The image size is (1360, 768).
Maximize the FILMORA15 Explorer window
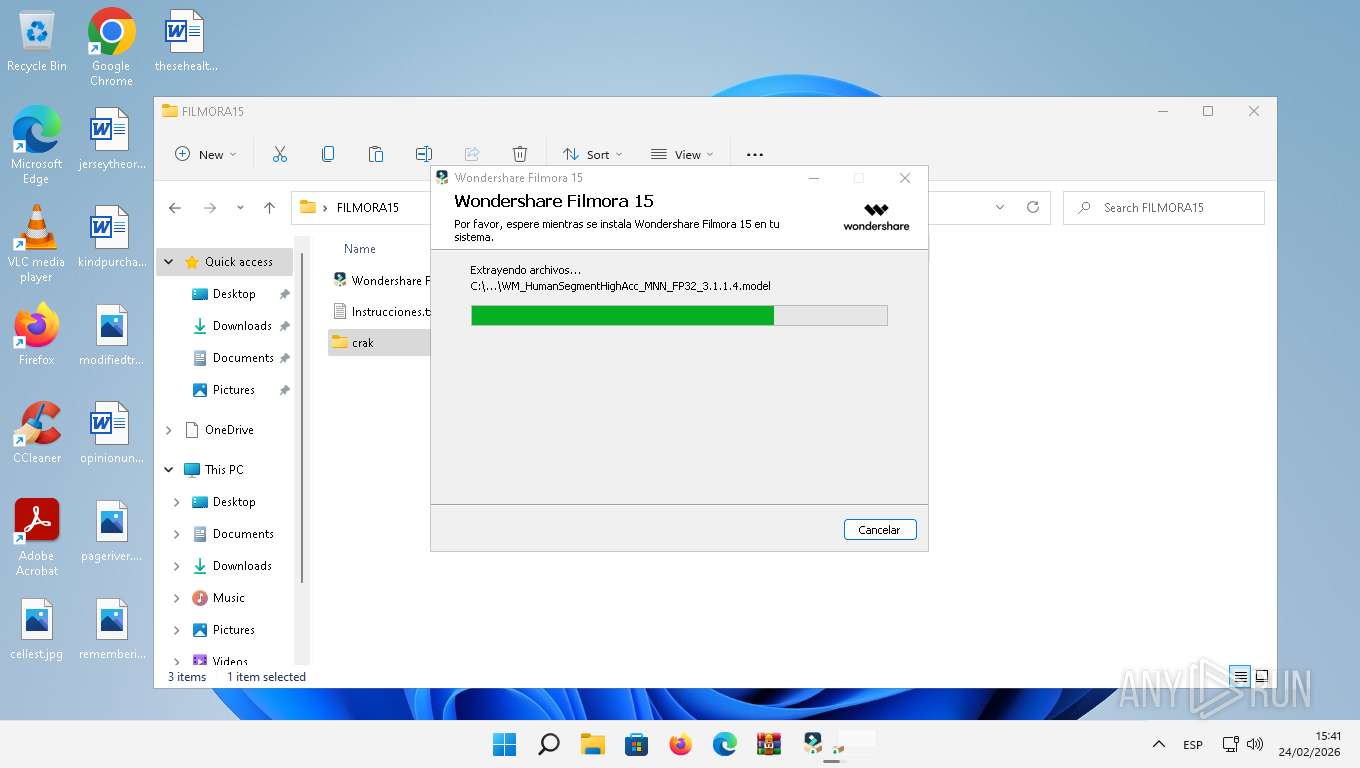[x=1208, y=111]
